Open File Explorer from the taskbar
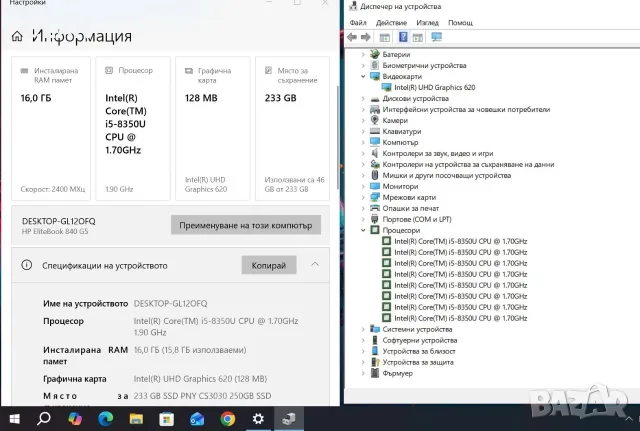The image size is (640, 431). pos(136,419)
